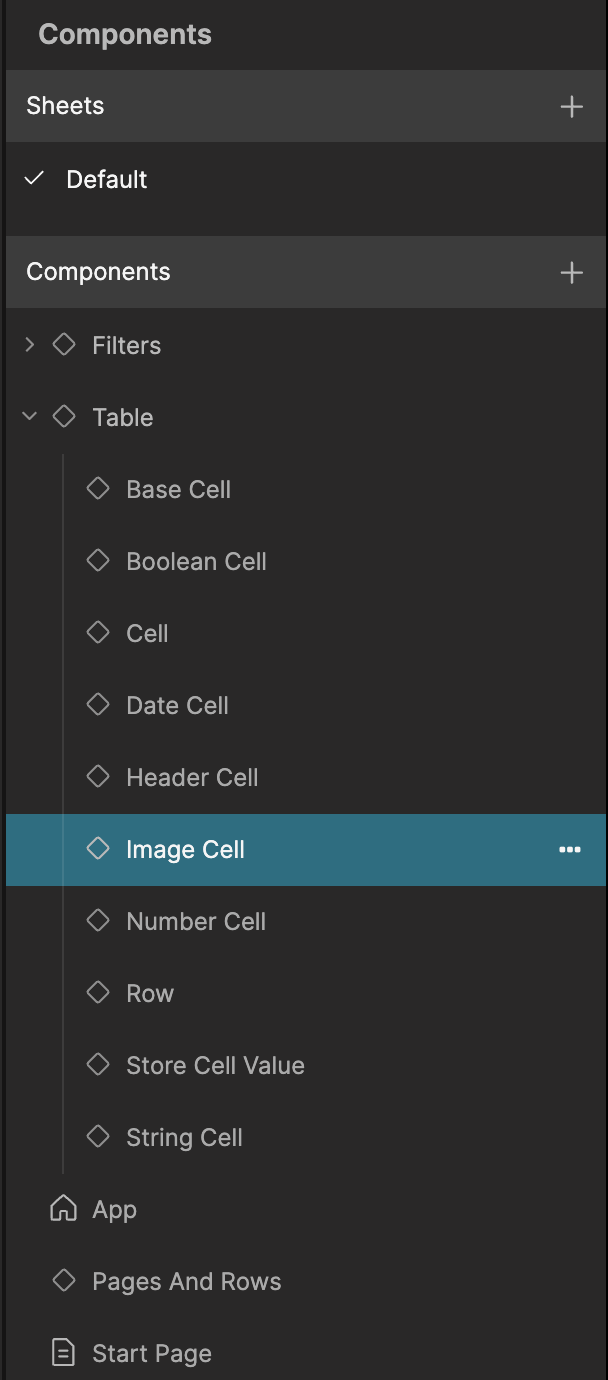
Task: Click the page icon beside Start Page
Action: tap(63, 1353)
